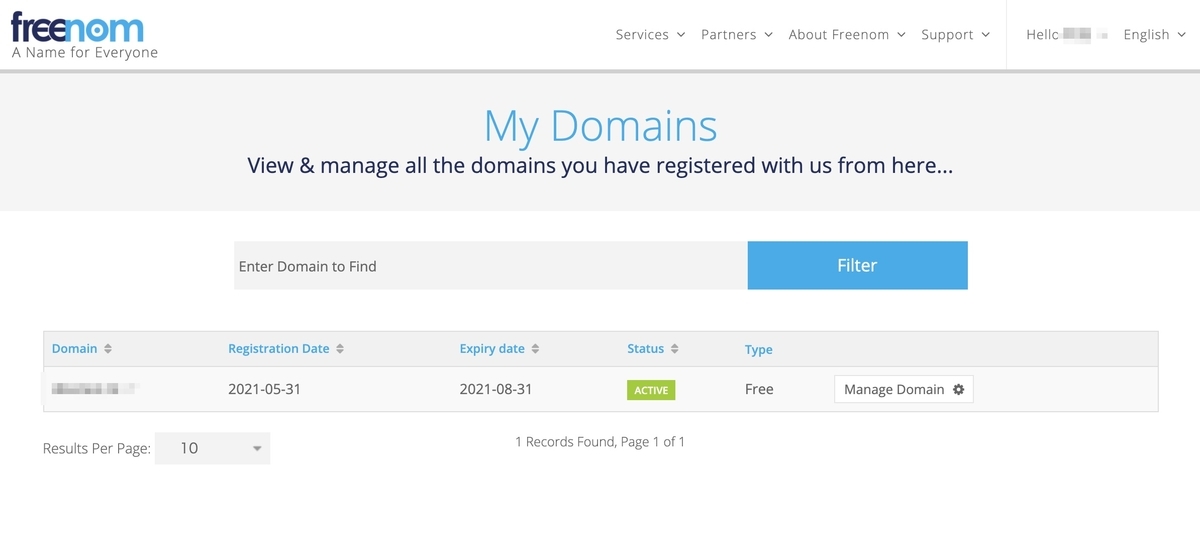Click "1 Records Found, Page 1 of 1"
Screen dimensions: 1200x560
(600, 441)
